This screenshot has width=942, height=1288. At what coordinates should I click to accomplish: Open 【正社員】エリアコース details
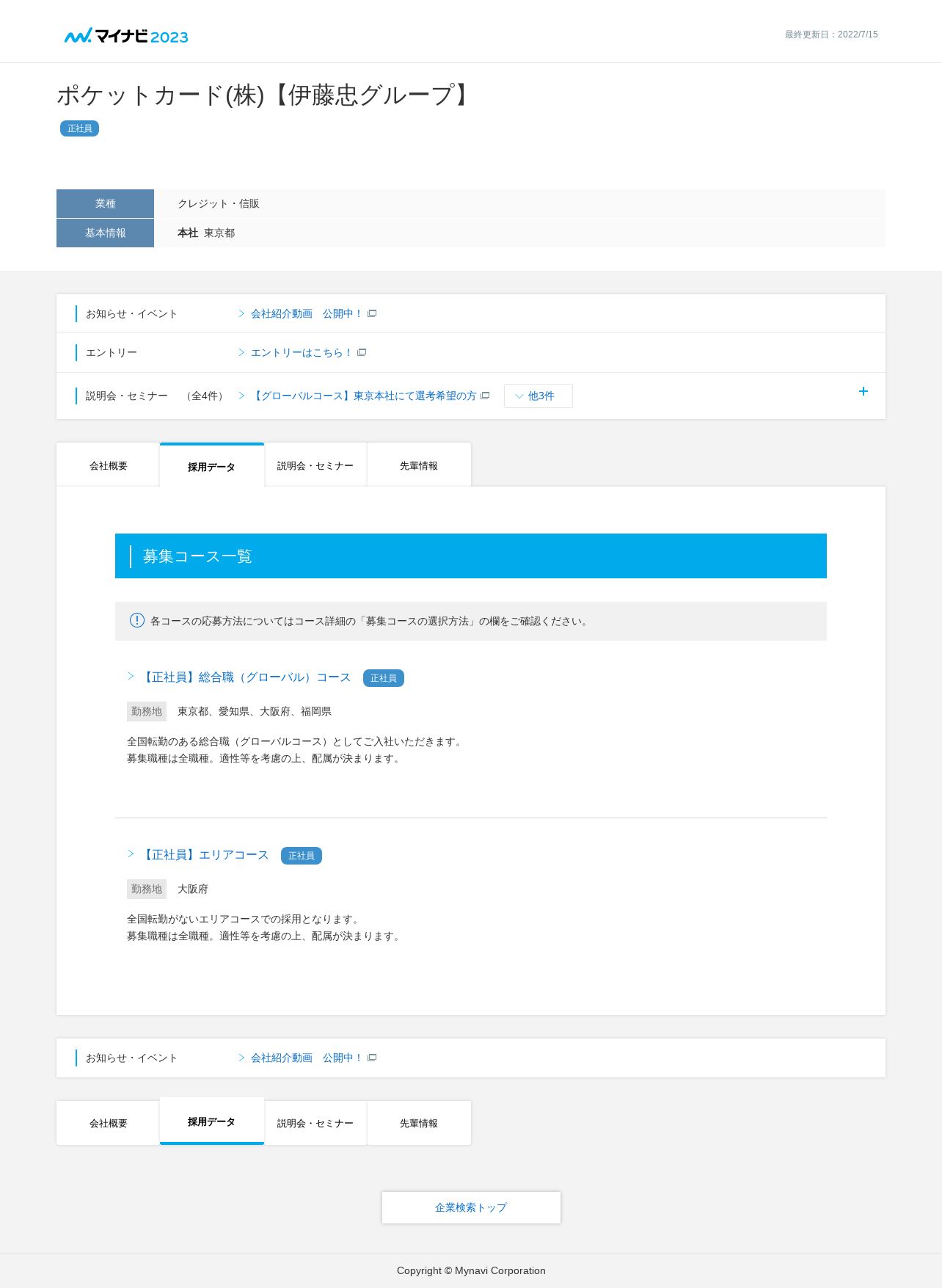(205, 854)
